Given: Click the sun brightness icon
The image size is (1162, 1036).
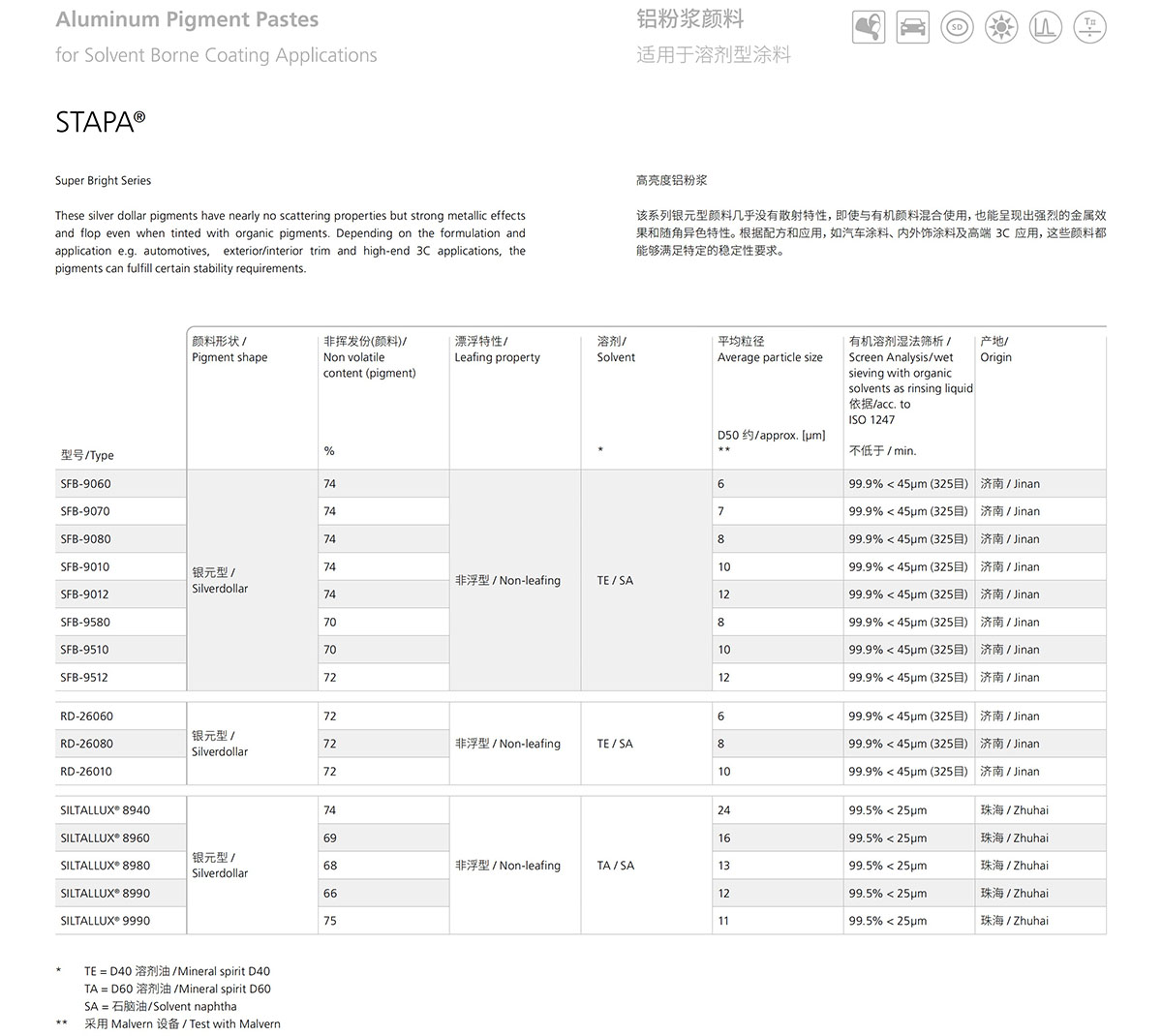Looking at the screenshot, I should pos(1001,27).
